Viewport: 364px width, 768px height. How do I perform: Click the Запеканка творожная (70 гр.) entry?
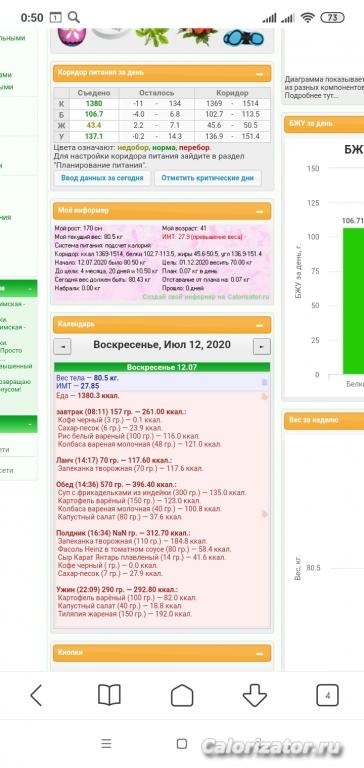click(x=130, y=468)
